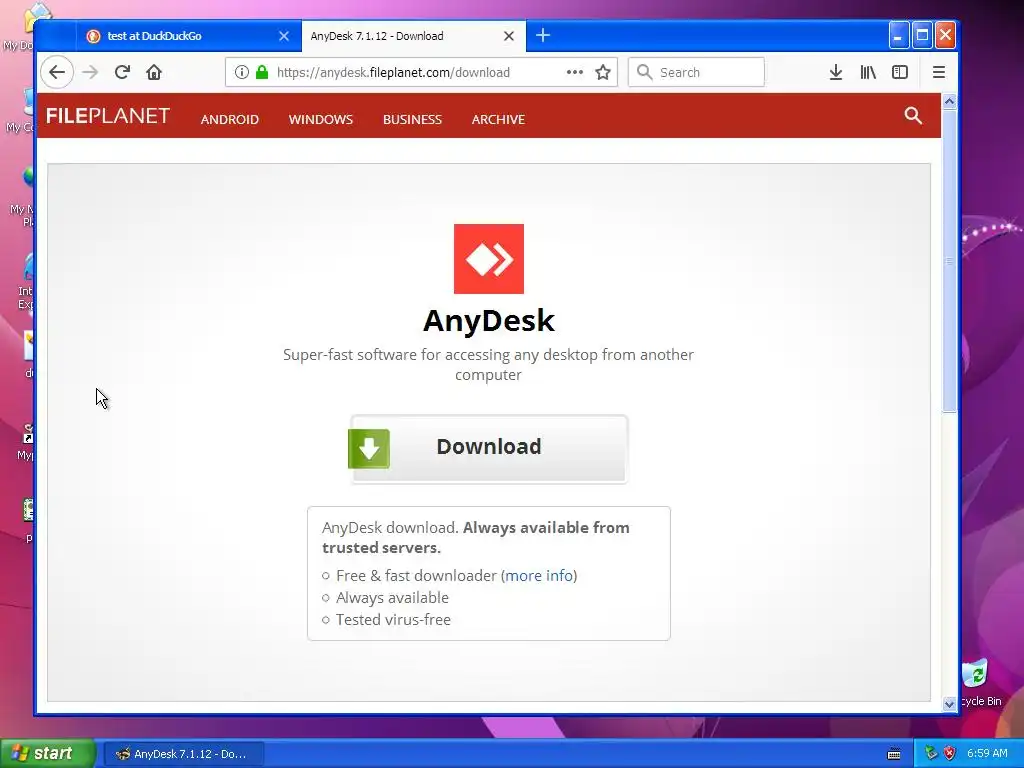Show site information icon in address bar
This screenshot has height=768, width=1024.
click(242, 72)
